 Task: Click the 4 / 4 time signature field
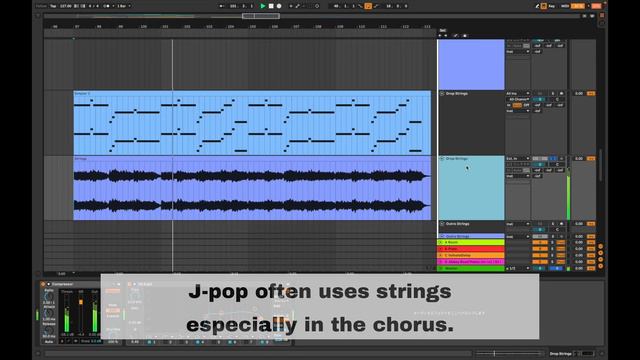click(93, 6)
